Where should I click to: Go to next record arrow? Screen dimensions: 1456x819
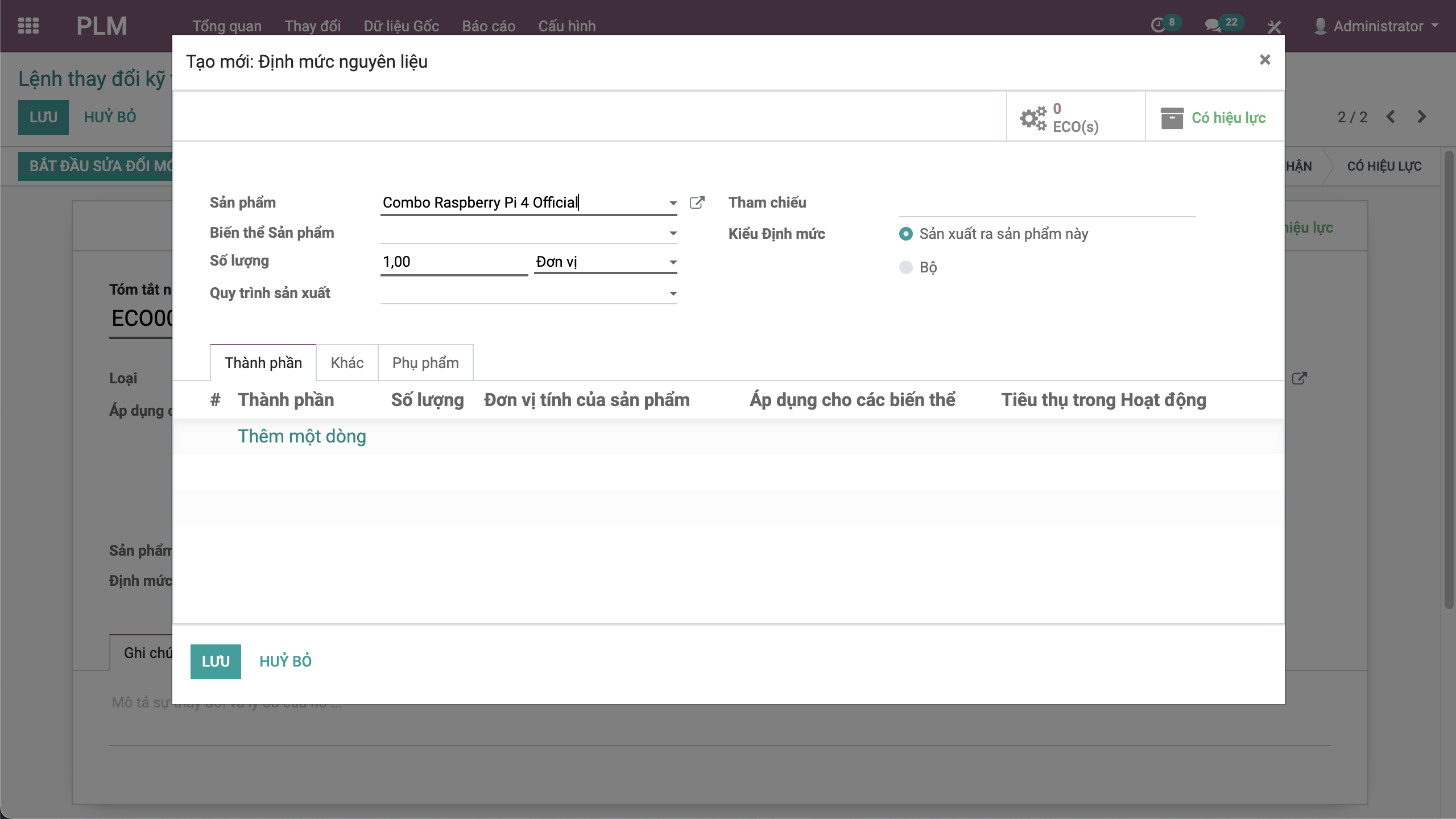(x=1422, y=117)
